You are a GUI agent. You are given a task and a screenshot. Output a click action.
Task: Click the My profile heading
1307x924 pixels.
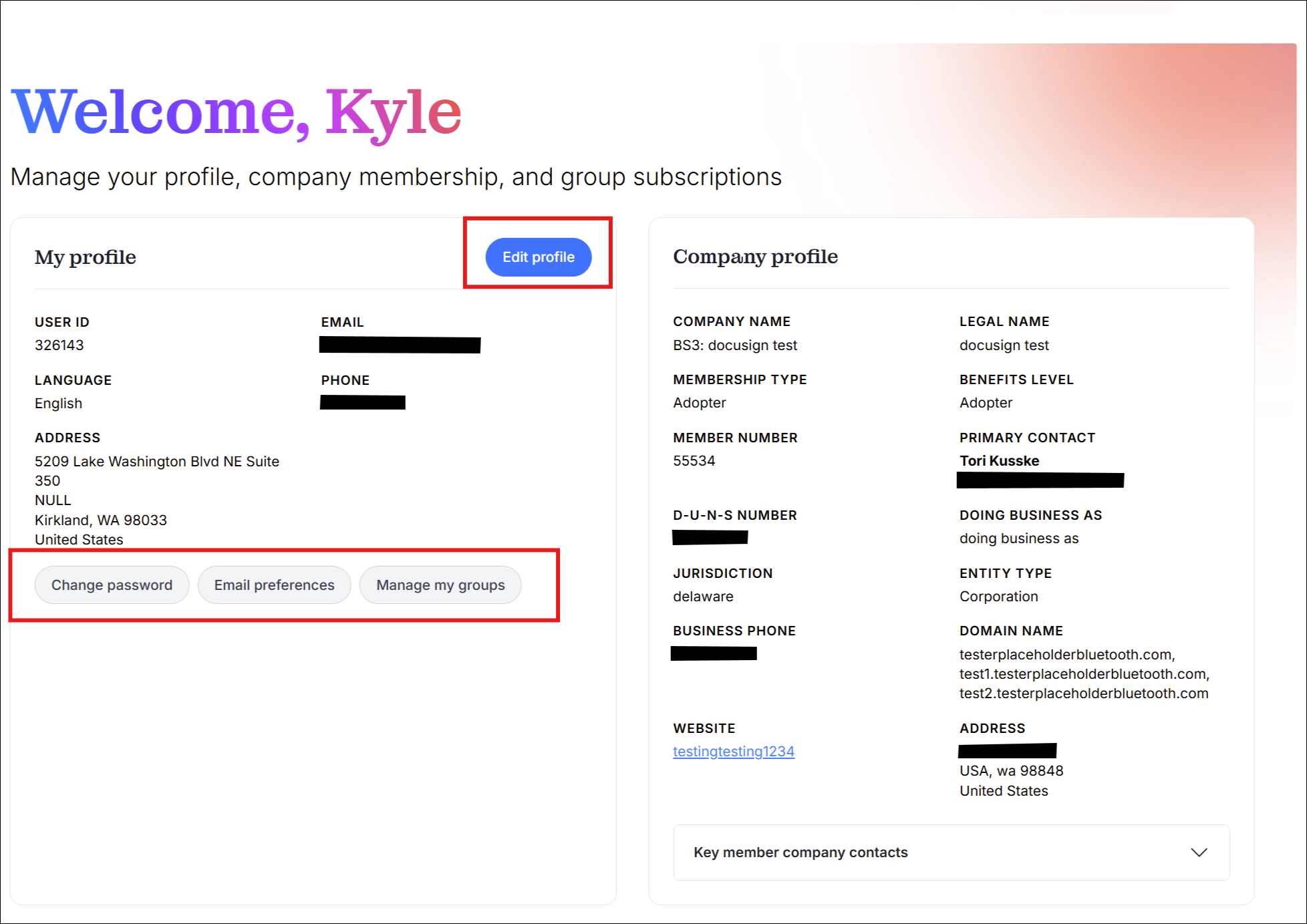[x=86, y=257]
